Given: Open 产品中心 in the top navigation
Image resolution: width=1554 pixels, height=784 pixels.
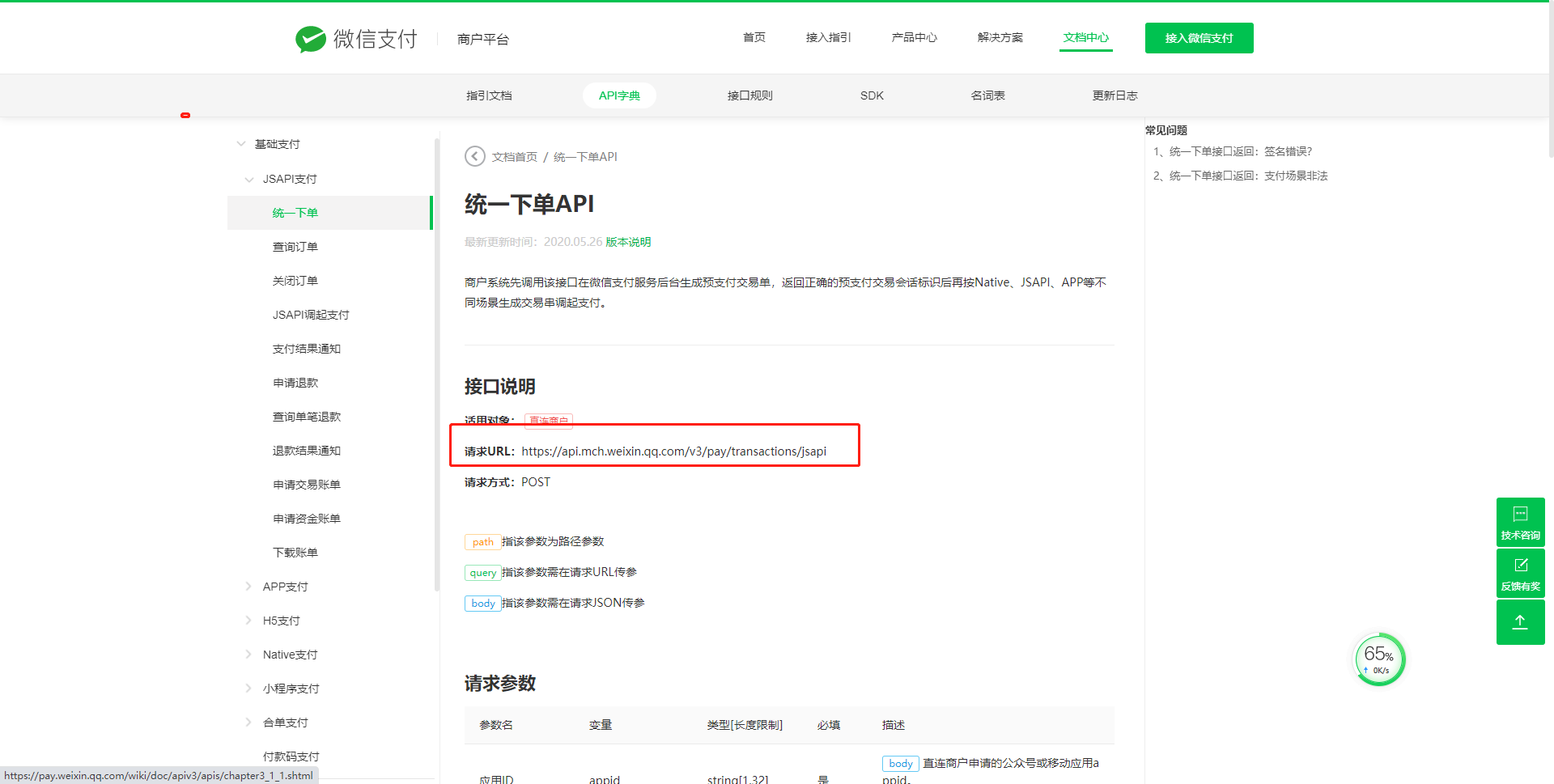Looking at the screenshot, I should pyautogui.click(x=915, y=37).
